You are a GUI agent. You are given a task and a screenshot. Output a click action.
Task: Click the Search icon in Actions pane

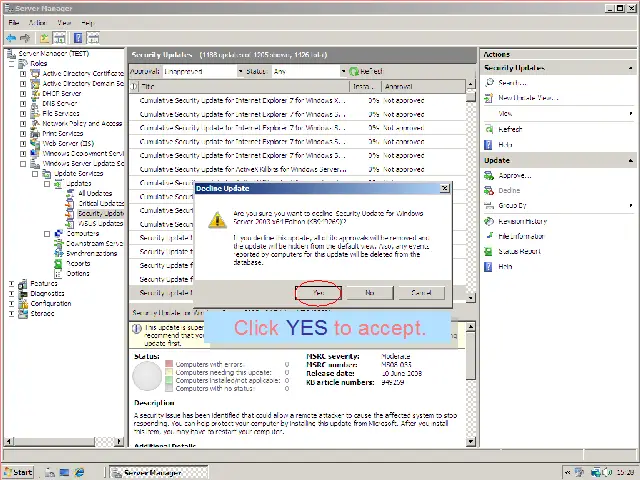(x=489, y=82)
